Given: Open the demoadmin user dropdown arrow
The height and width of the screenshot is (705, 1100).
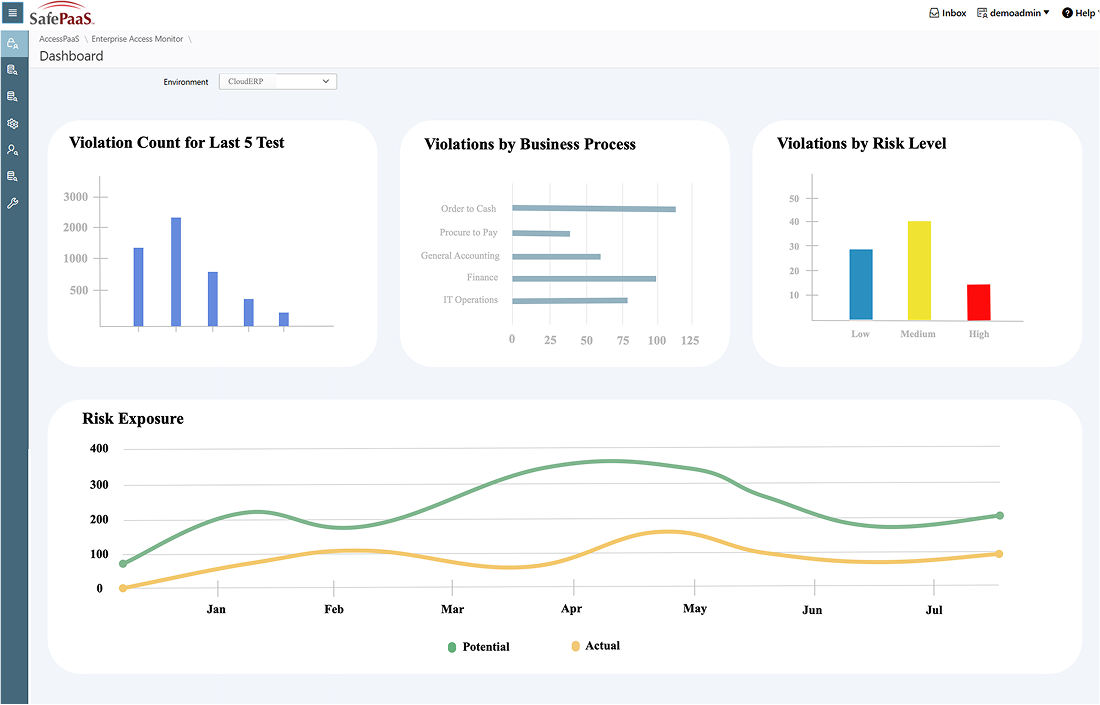Looking at the screenshot, I should point(1046,13).
